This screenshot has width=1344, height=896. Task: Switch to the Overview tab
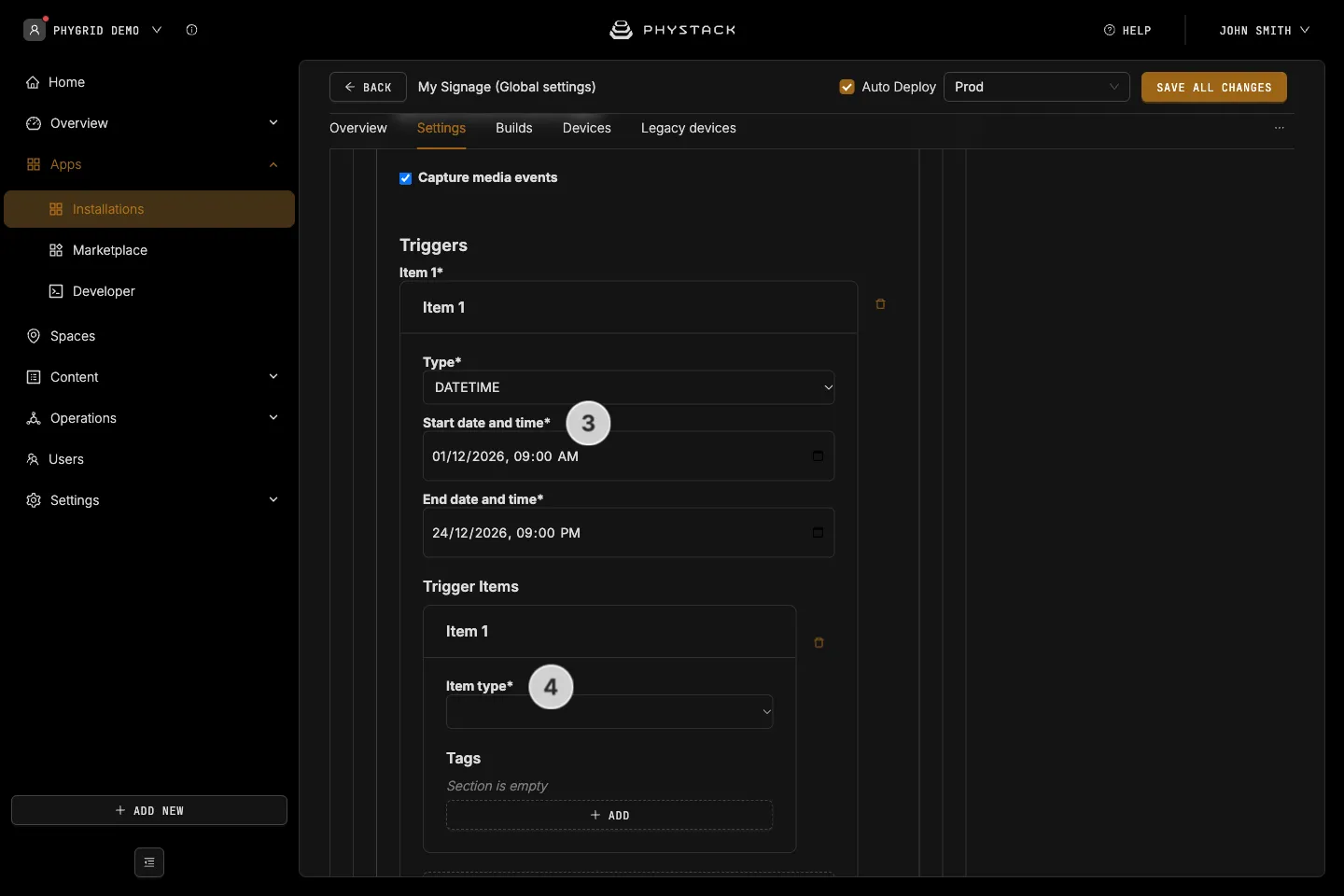click(358, 128)
